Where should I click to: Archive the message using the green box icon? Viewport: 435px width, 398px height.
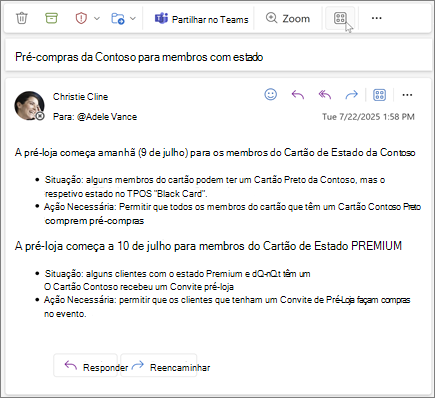(51, 18)
